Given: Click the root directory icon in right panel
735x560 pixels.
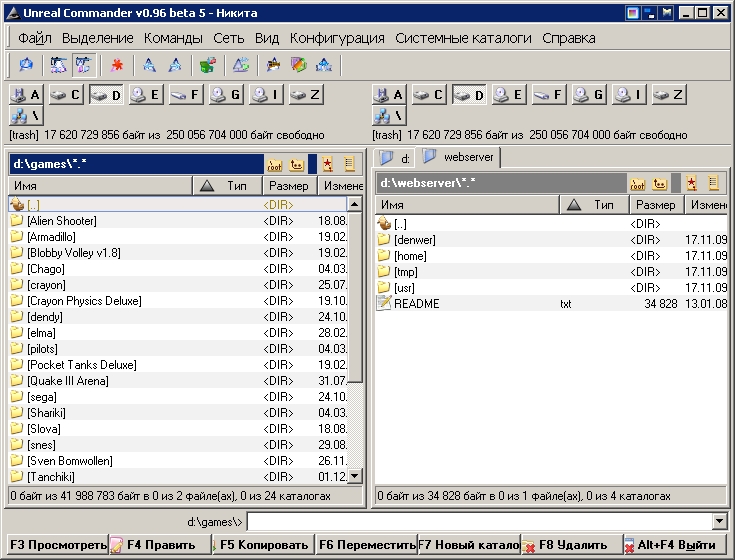Looking at the screenshot, I should (637, 184).
